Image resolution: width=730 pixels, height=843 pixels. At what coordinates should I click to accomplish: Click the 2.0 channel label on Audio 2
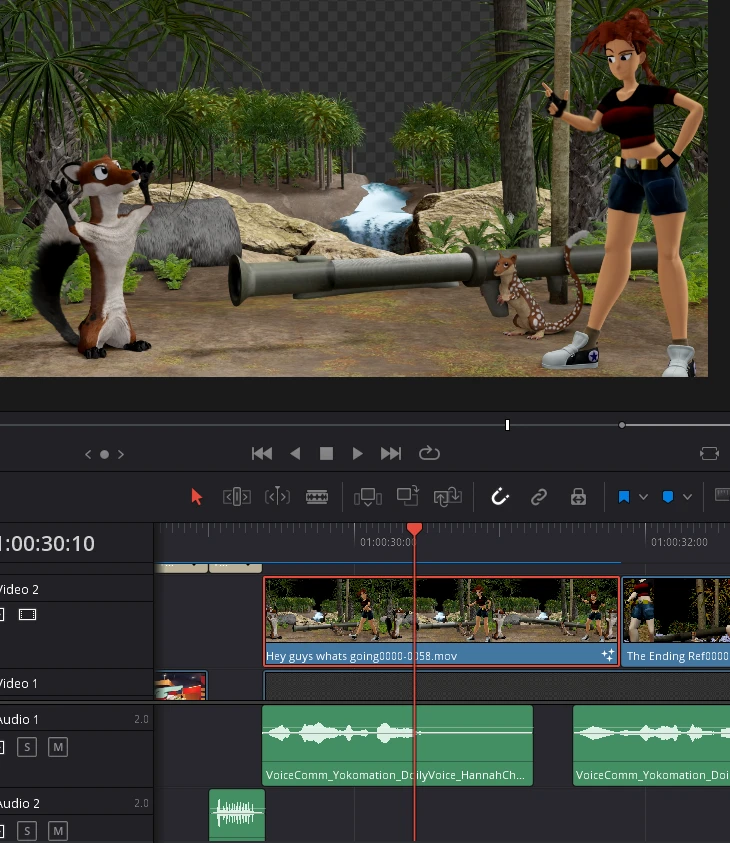(x=141, y=803)
